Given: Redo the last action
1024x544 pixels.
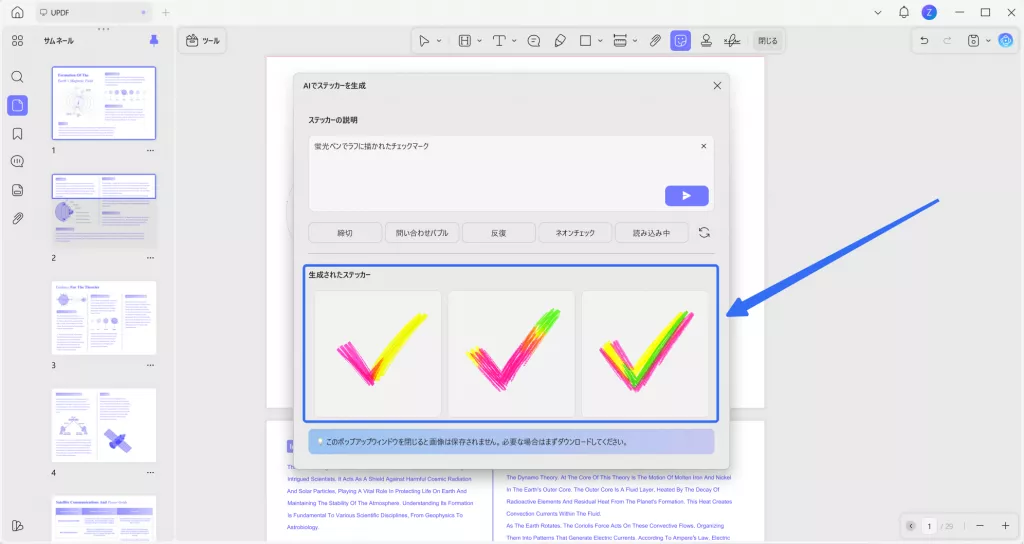Looking at the screenshot, I should pyautogui.click(x=947, y=40).
